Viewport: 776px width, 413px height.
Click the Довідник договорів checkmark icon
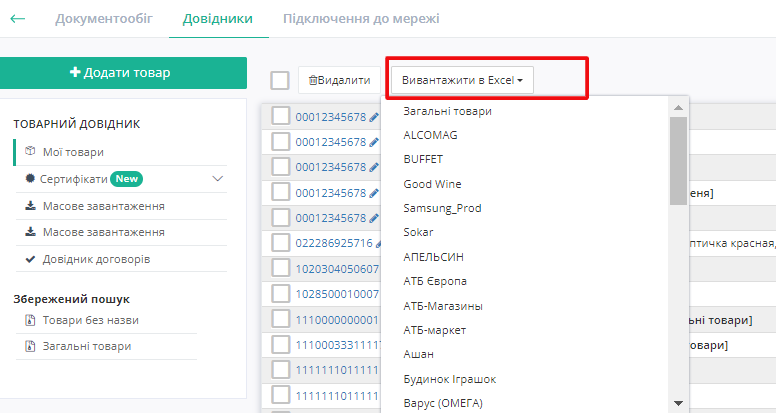click(x=30, y=259)
